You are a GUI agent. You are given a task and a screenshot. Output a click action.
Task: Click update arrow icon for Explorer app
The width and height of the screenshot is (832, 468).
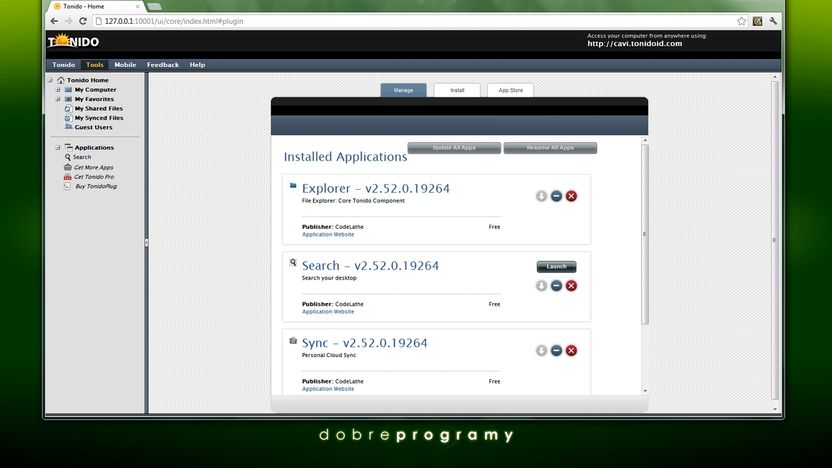(541, 196)
